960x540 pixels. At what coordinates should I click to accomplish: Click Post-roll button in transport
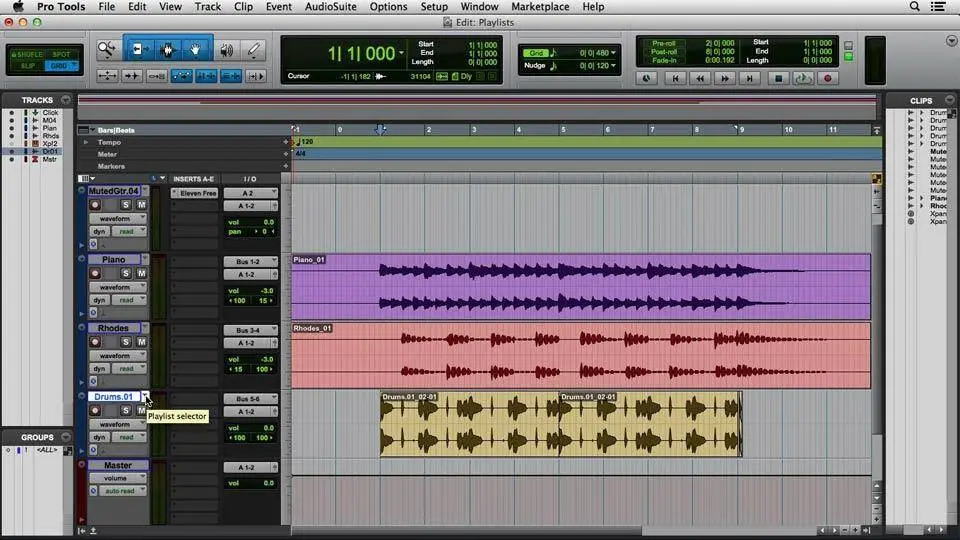pyautogui.click(x=664, y=52)
